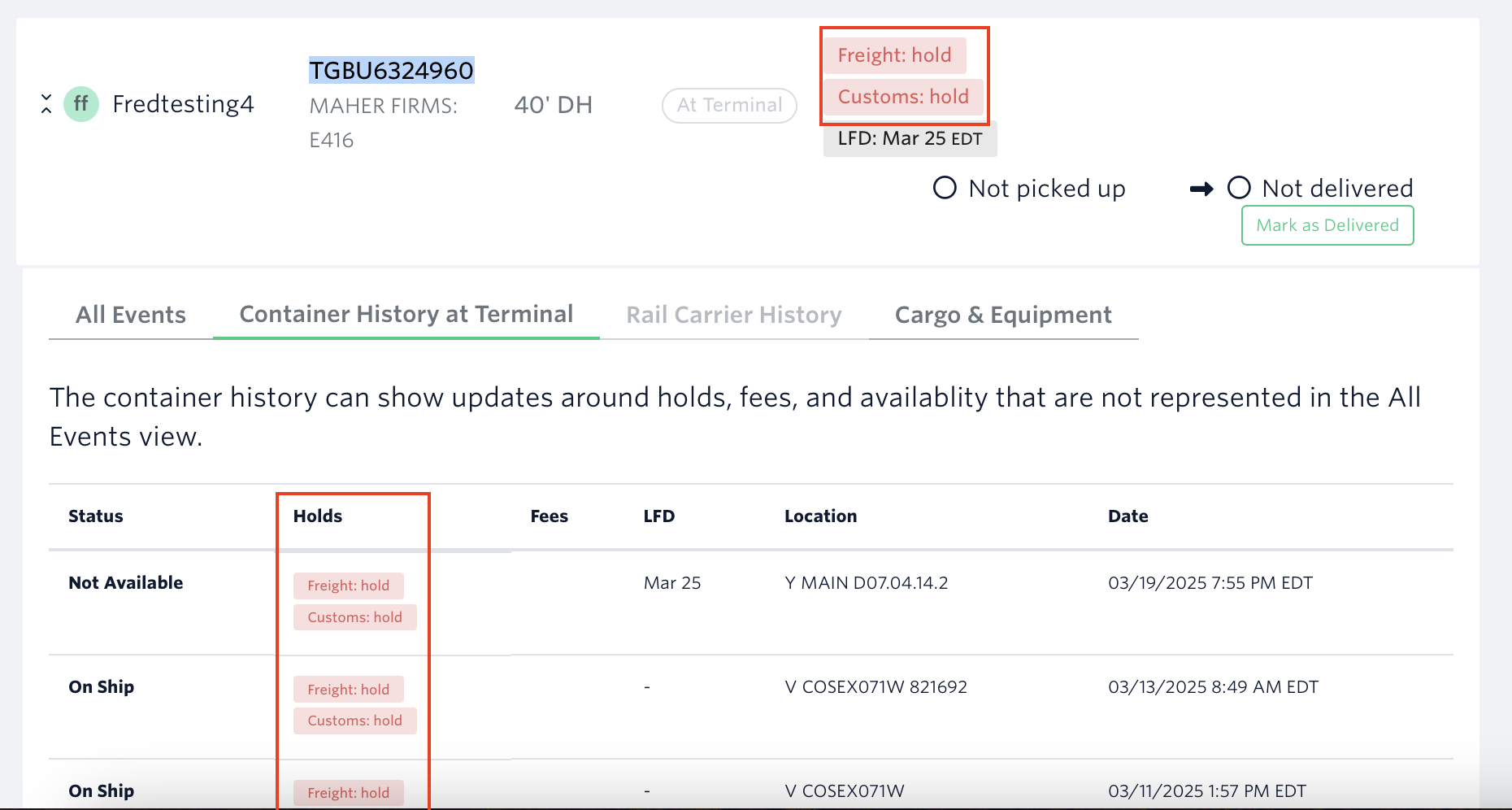Click the arrow icon before Not delivered
Viewport: 1512px width, 810px height.
1201,189
